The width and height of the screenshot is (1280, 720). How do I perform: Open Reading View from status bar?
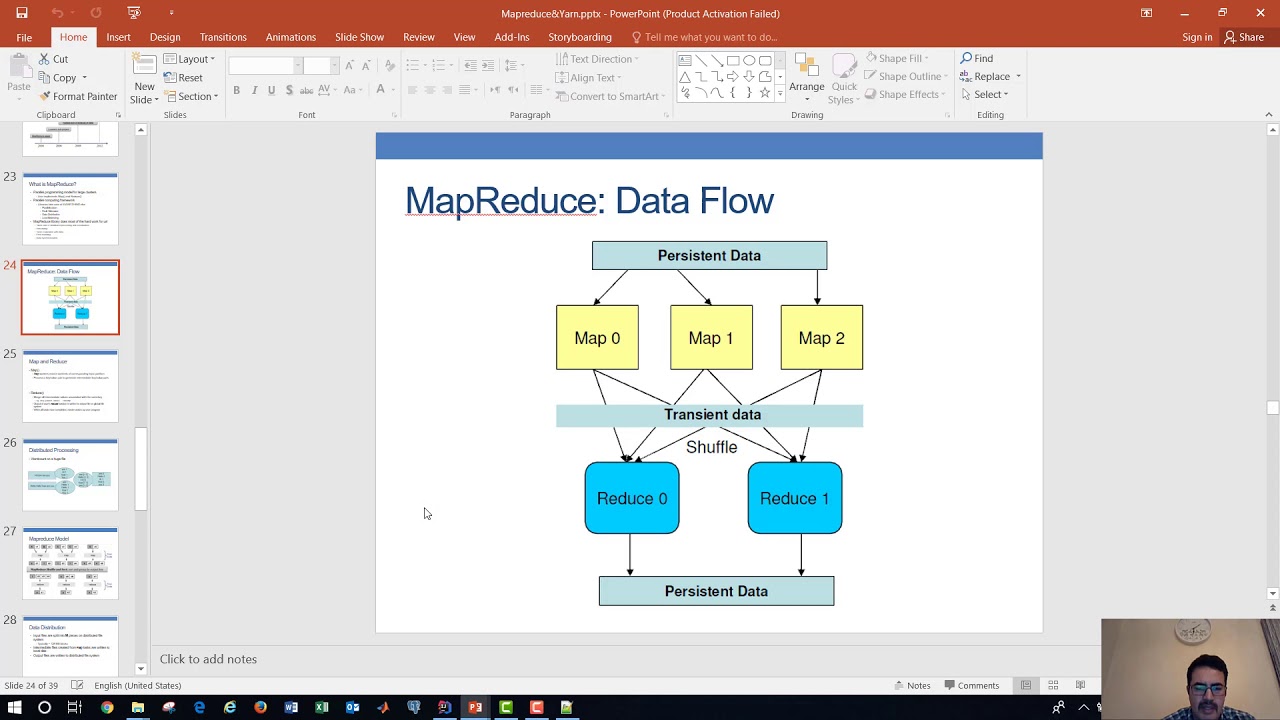tap(1080, 685)
